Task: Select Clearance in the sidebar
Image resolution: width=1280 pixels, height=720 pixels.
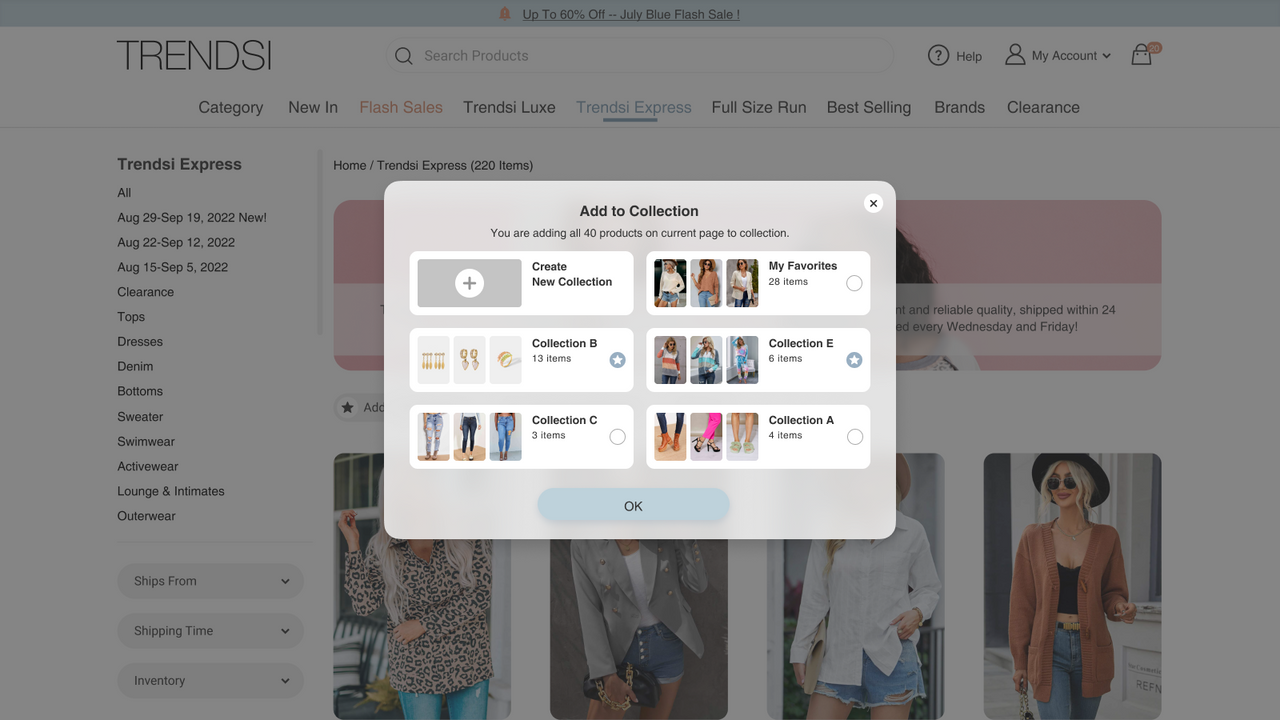Action: [x=146, y=292]
